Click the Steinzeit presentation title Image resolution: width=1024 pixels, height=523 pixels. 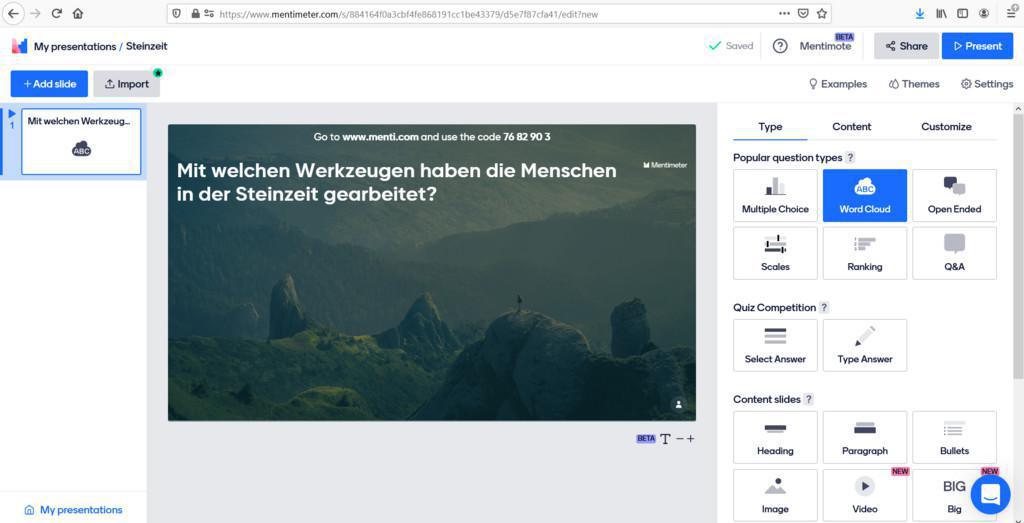click(147, 46)
